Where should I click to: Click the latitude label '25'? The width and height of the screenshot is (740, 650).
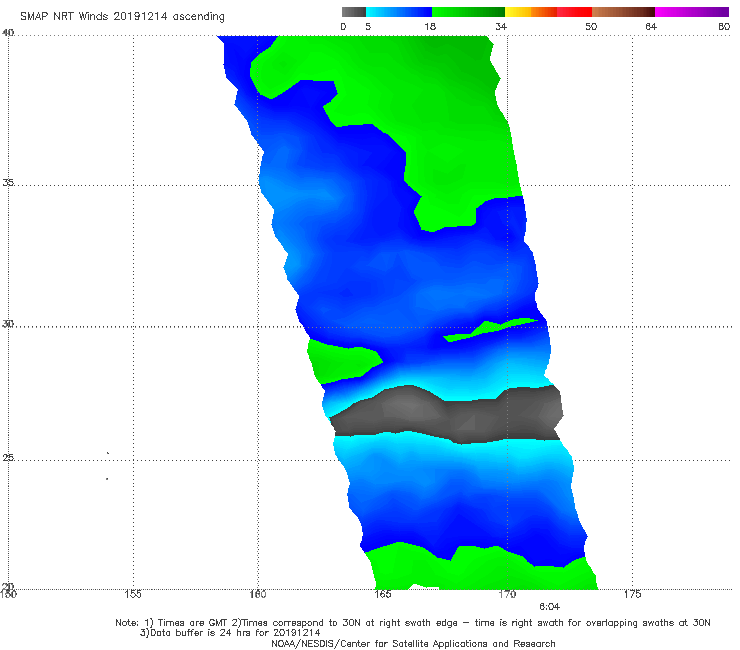click(x=8, y=457)
